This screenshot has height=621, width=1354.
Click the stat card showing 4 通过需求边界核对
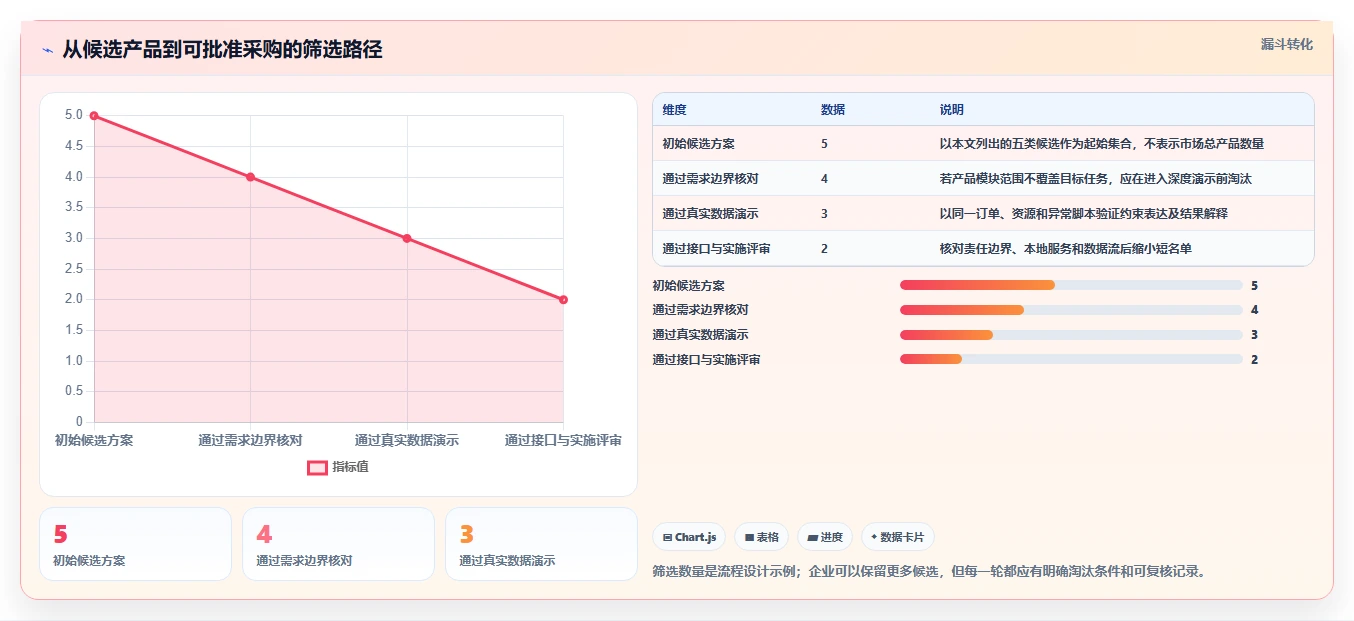(x=338, y=544)
